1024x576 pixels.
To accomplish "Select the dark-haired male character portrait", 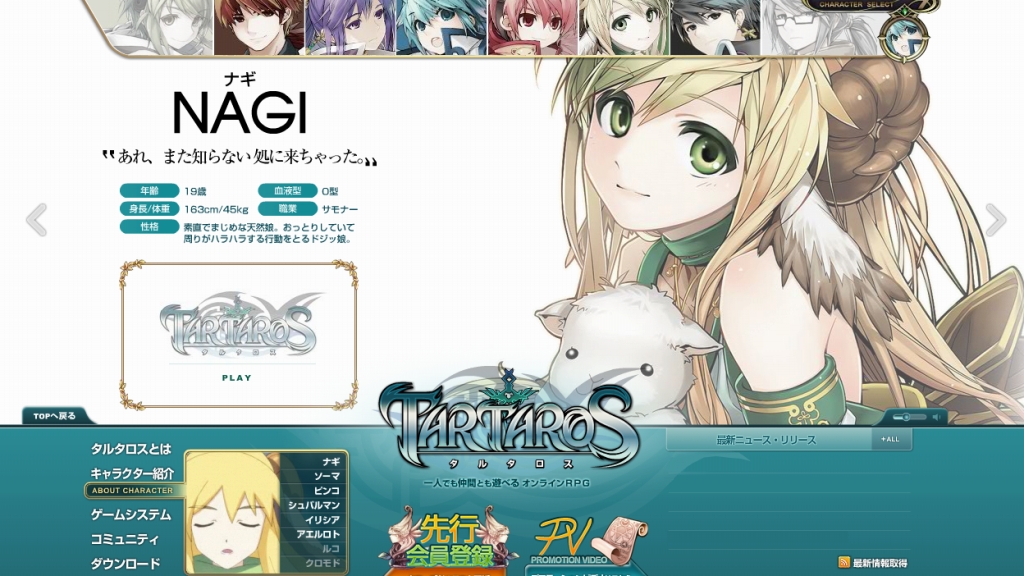I will pyautogui.click(x=715, y=27).
